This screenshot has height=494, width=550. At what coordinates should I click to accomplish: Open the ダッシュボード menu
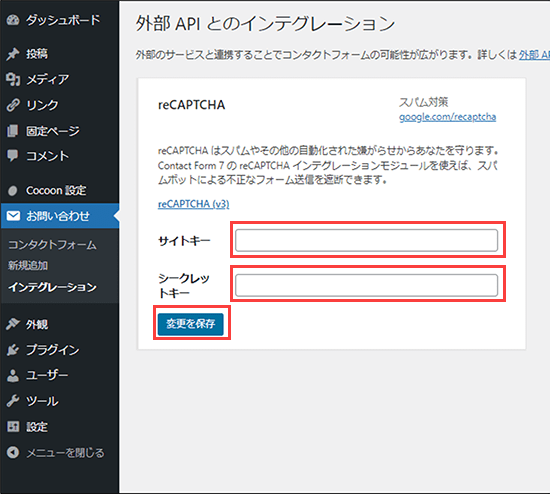pyautogui.click(x=63, y=20)
